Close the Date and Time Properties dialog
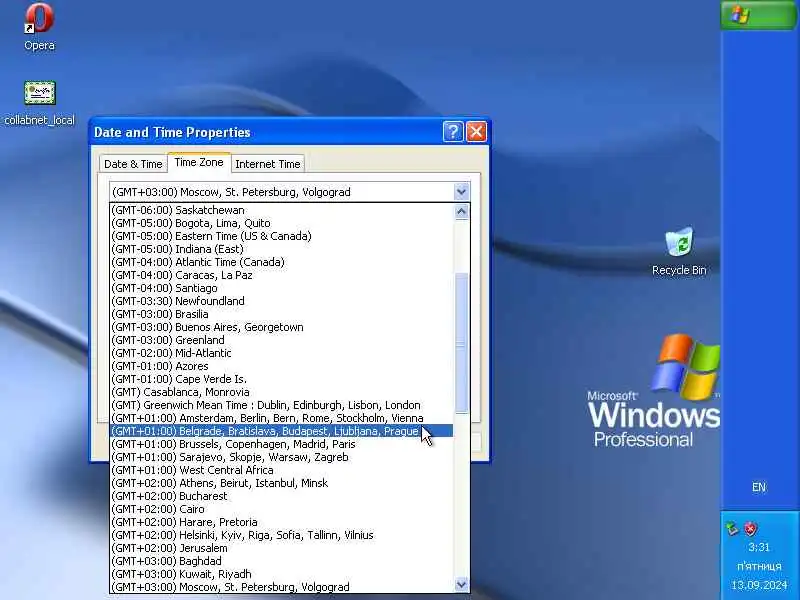The image size is (800, 600). coord(477,132)
